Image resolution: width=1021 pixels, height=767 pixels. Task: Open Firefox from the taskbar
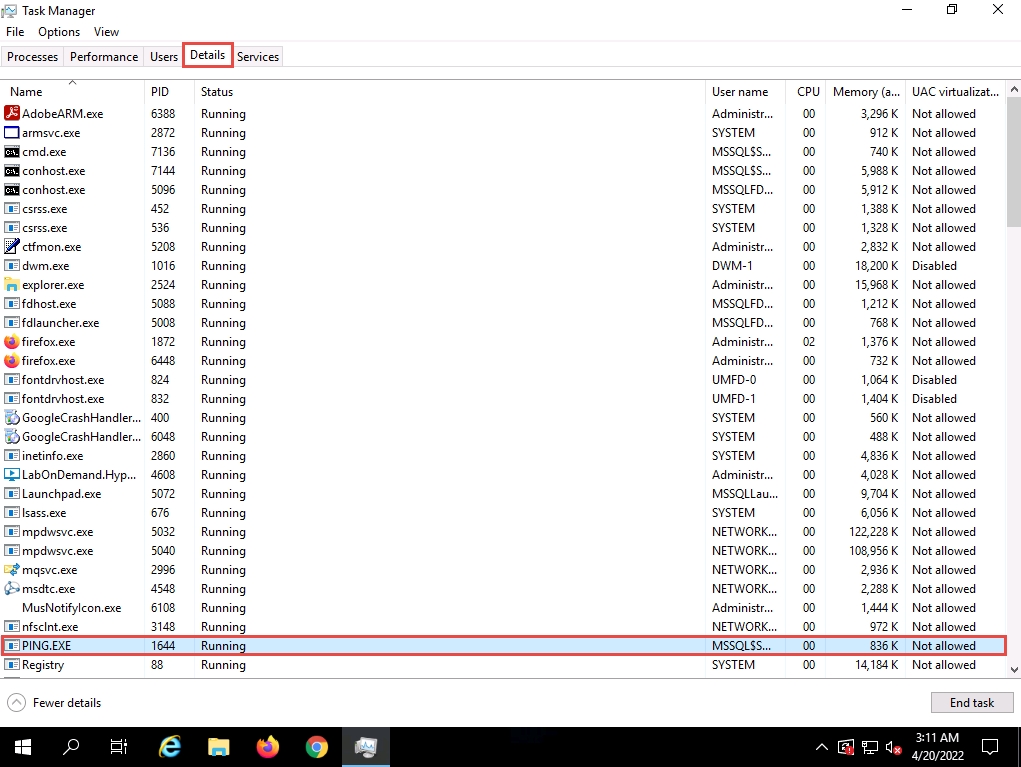pos(267,746)
